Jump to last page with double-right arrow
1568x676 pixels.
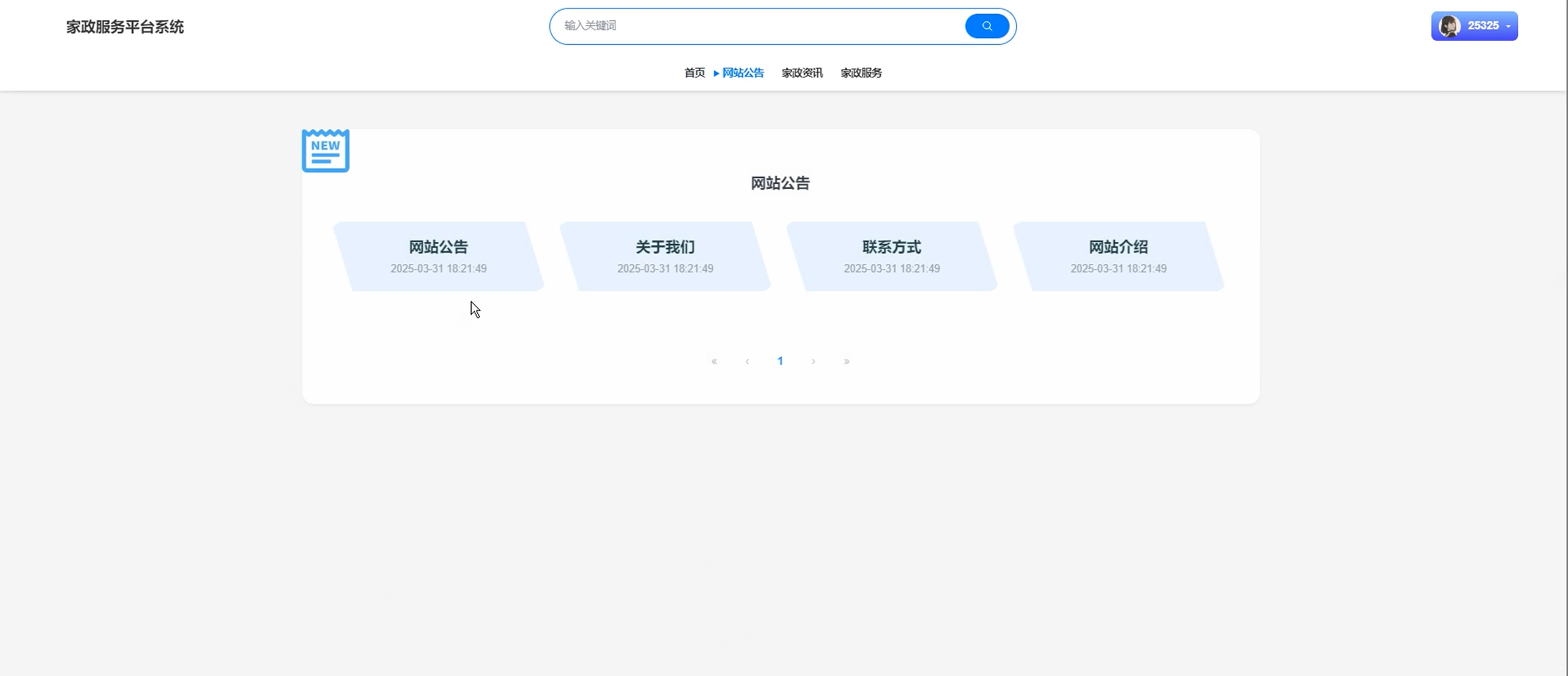tap(846, 361)
